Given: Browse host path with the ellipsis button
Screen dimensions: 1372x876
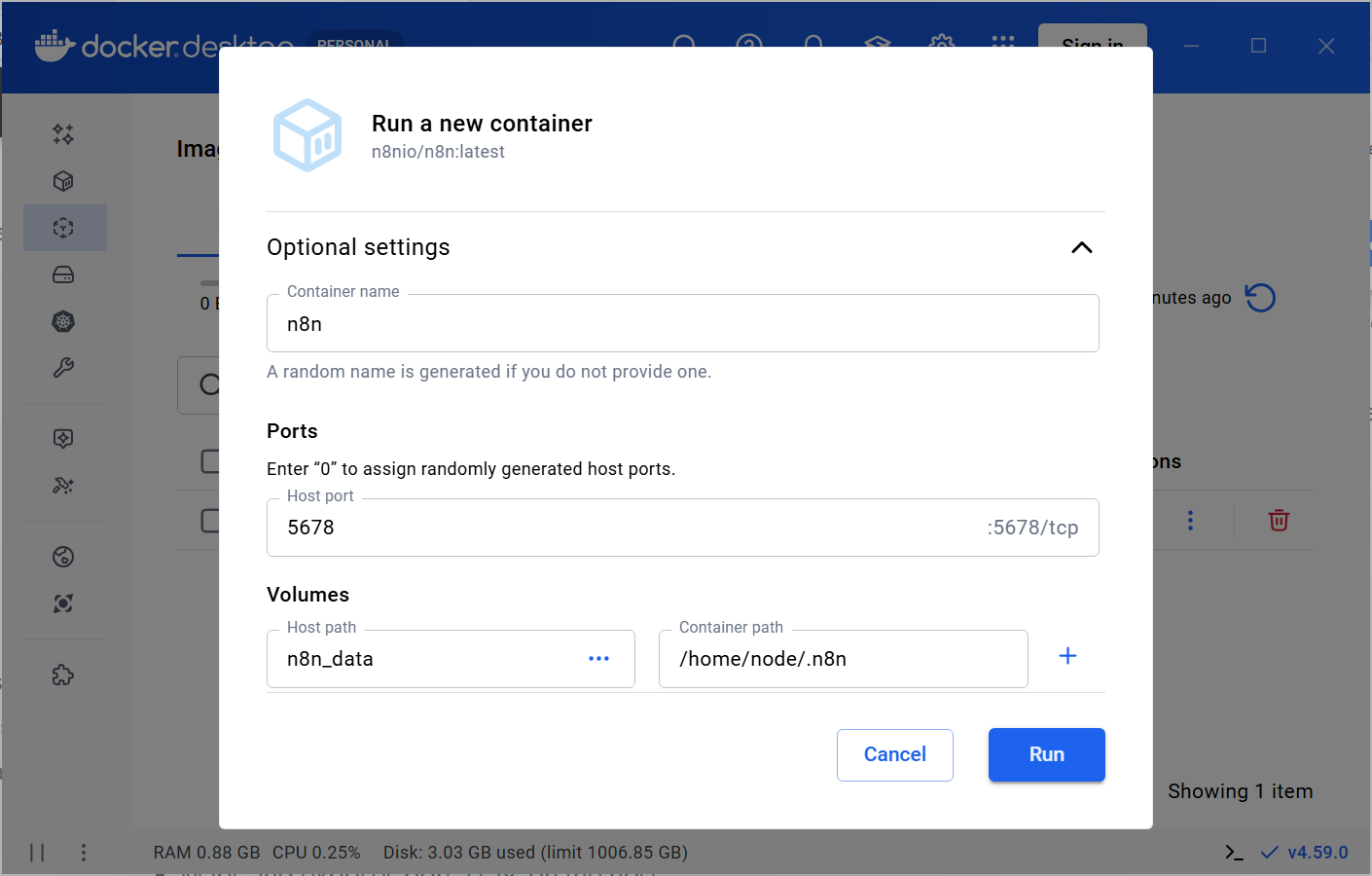Looking at the screenshot, I should coord(598,658).
